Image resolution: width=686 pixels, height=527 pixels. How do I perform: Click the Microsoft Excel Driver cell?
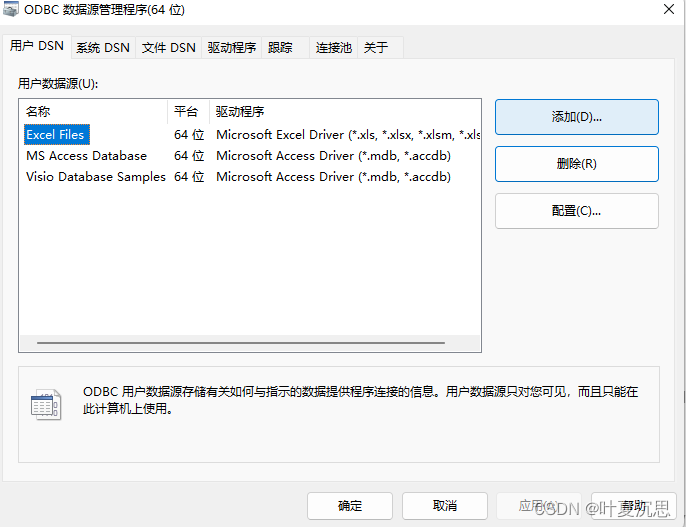[348, 135]
